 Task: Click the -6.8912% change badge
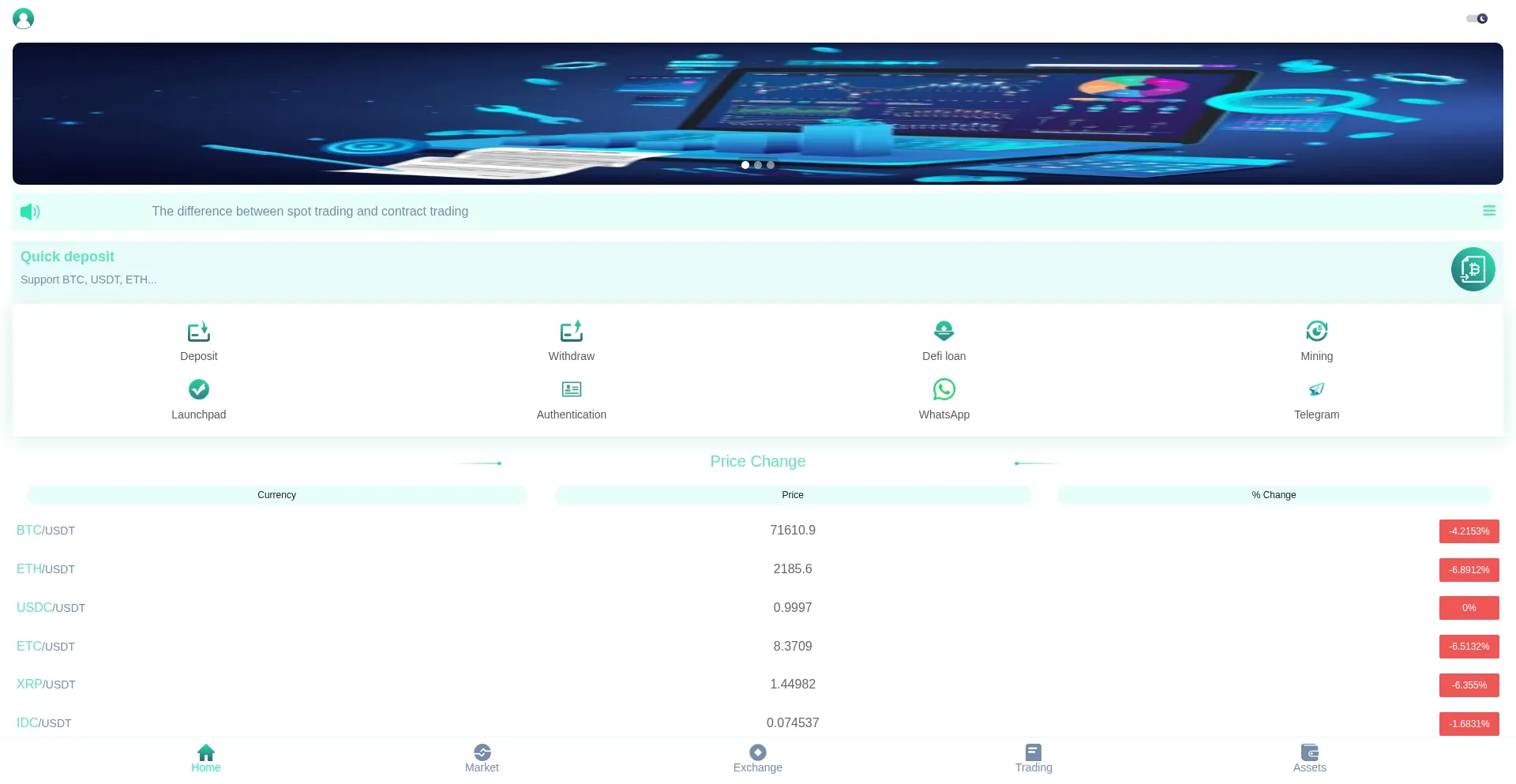tap(1469, 570)
